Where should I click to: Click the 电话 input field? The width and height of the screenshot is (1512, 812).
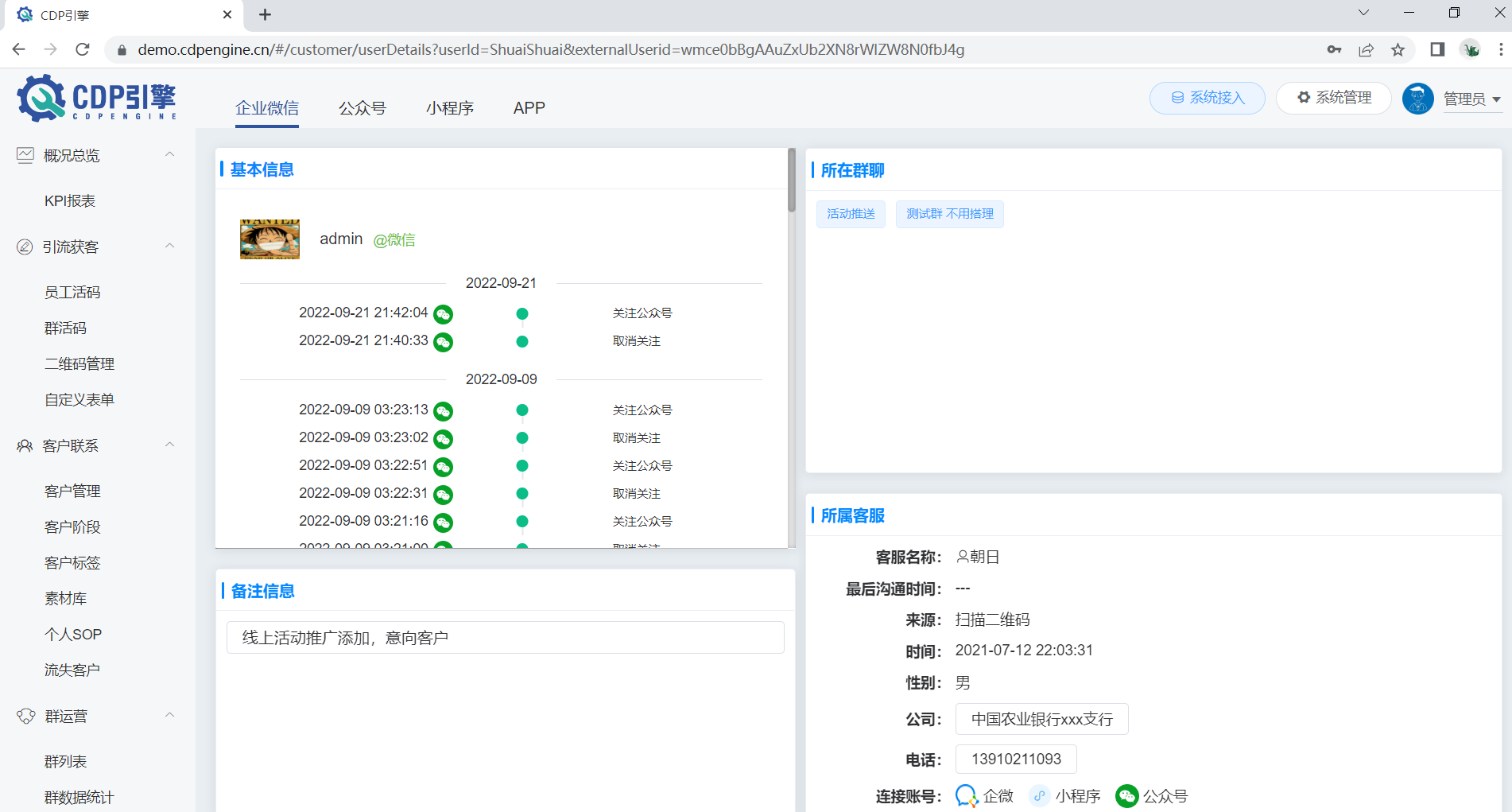(1016, 759)
